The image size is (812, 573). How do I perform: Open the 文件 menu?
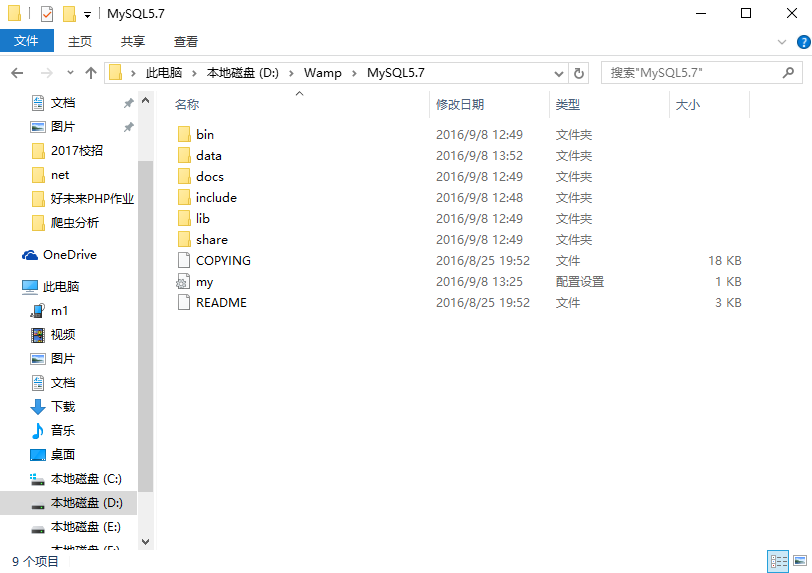pyautogui.click(x=26, y=41)
